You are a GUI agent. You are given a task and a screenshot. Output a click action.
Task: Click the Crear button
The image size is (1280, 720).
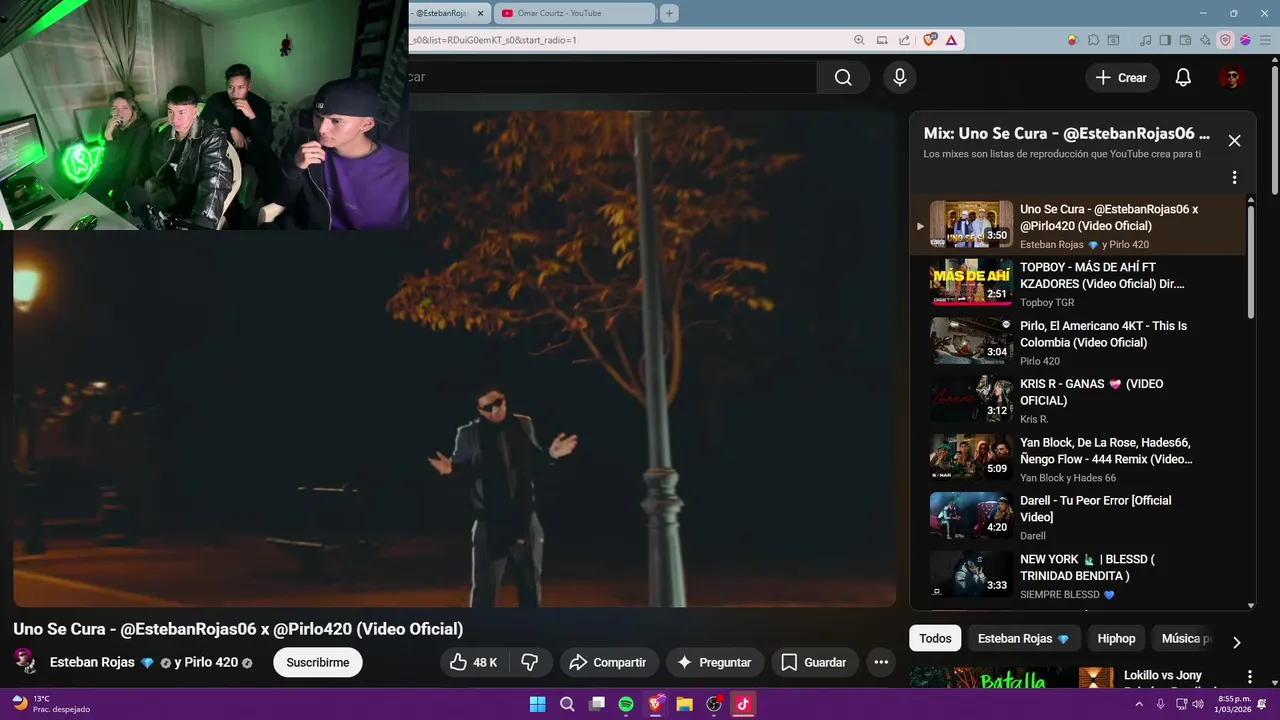click(1122, 78)
